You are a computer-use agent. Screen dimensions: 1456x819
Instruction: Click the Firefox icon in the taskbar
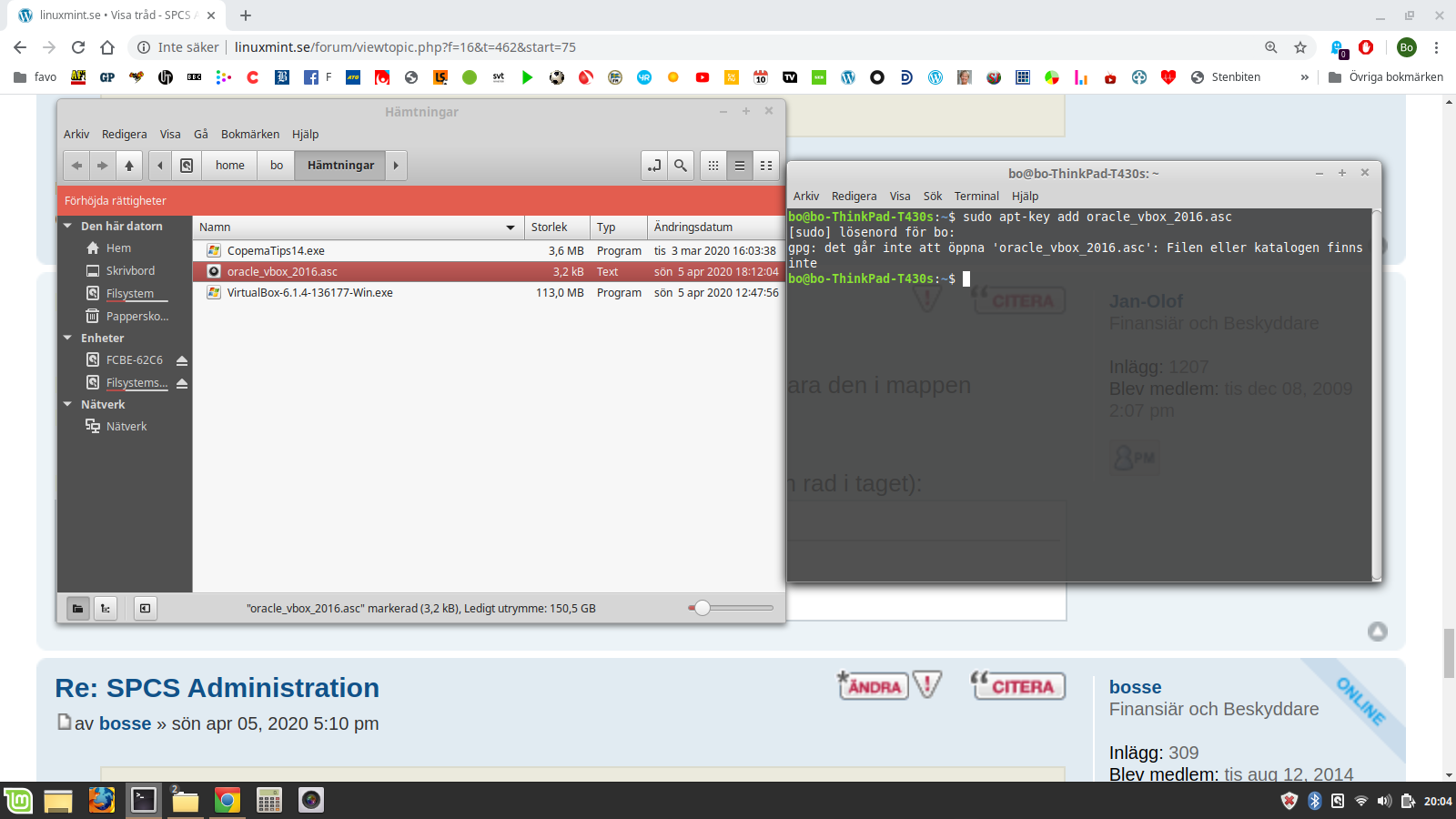point(101,800)
